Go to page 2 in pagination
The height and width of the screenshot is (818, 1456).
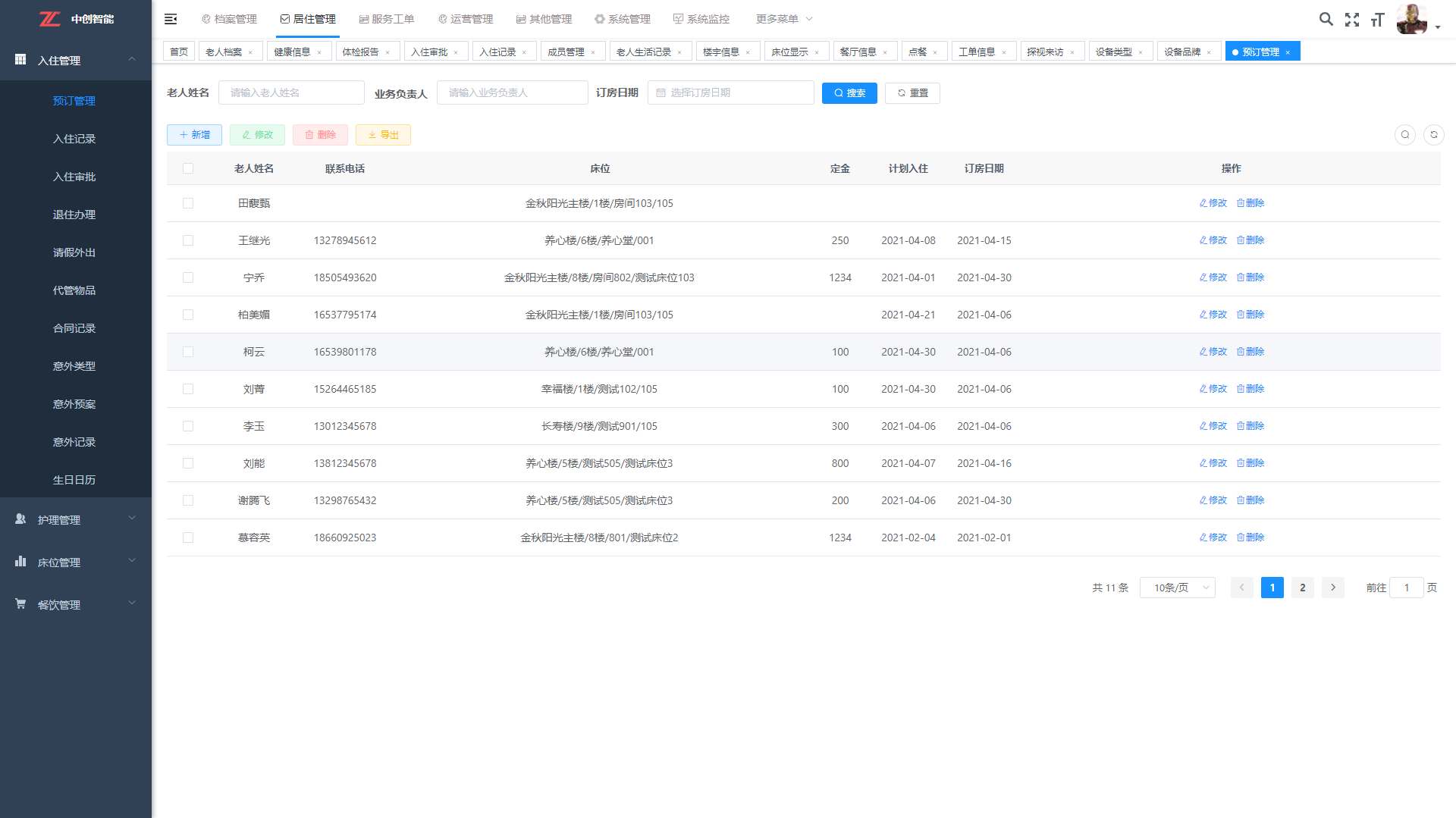pos(1302,588)
